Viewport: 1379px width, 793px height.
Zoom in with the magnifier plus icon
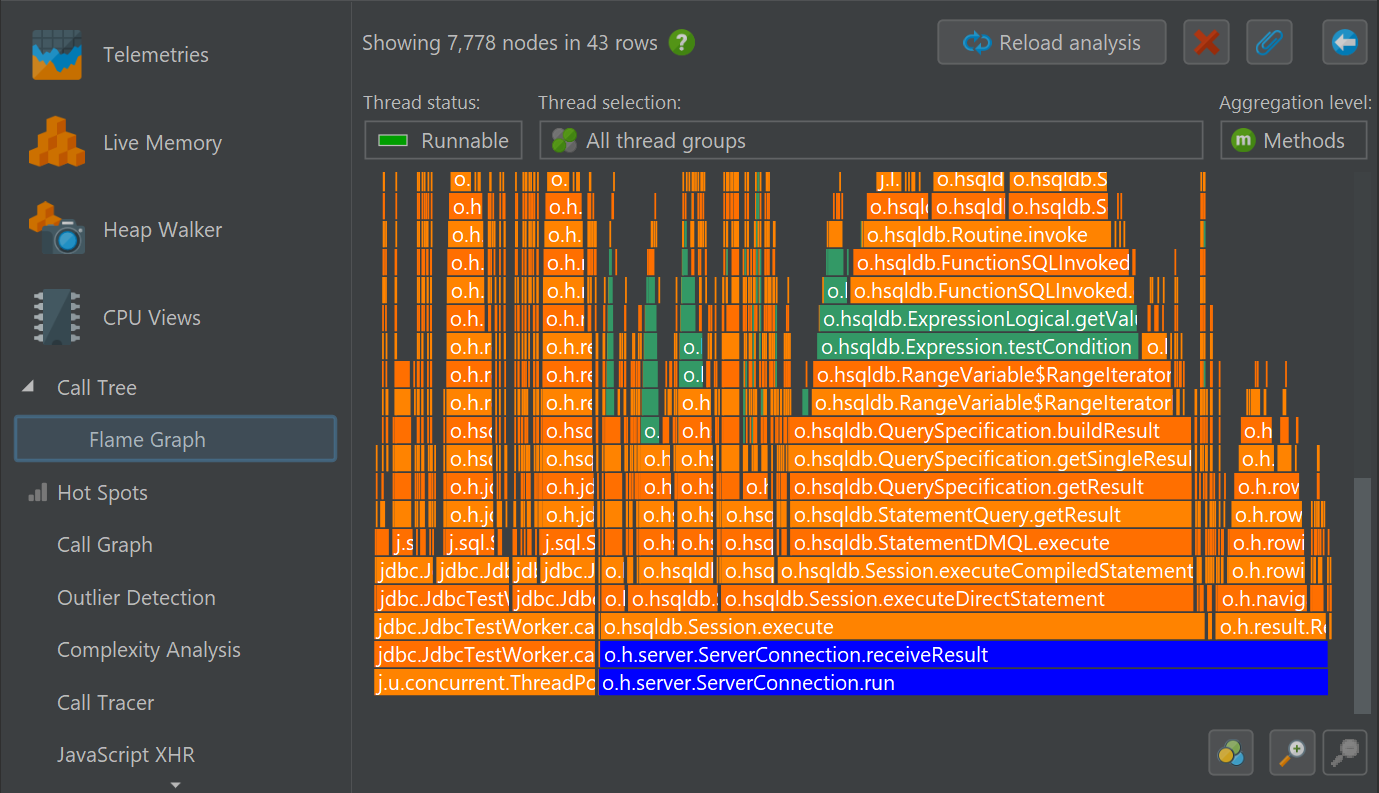(x=1291, y=752)
